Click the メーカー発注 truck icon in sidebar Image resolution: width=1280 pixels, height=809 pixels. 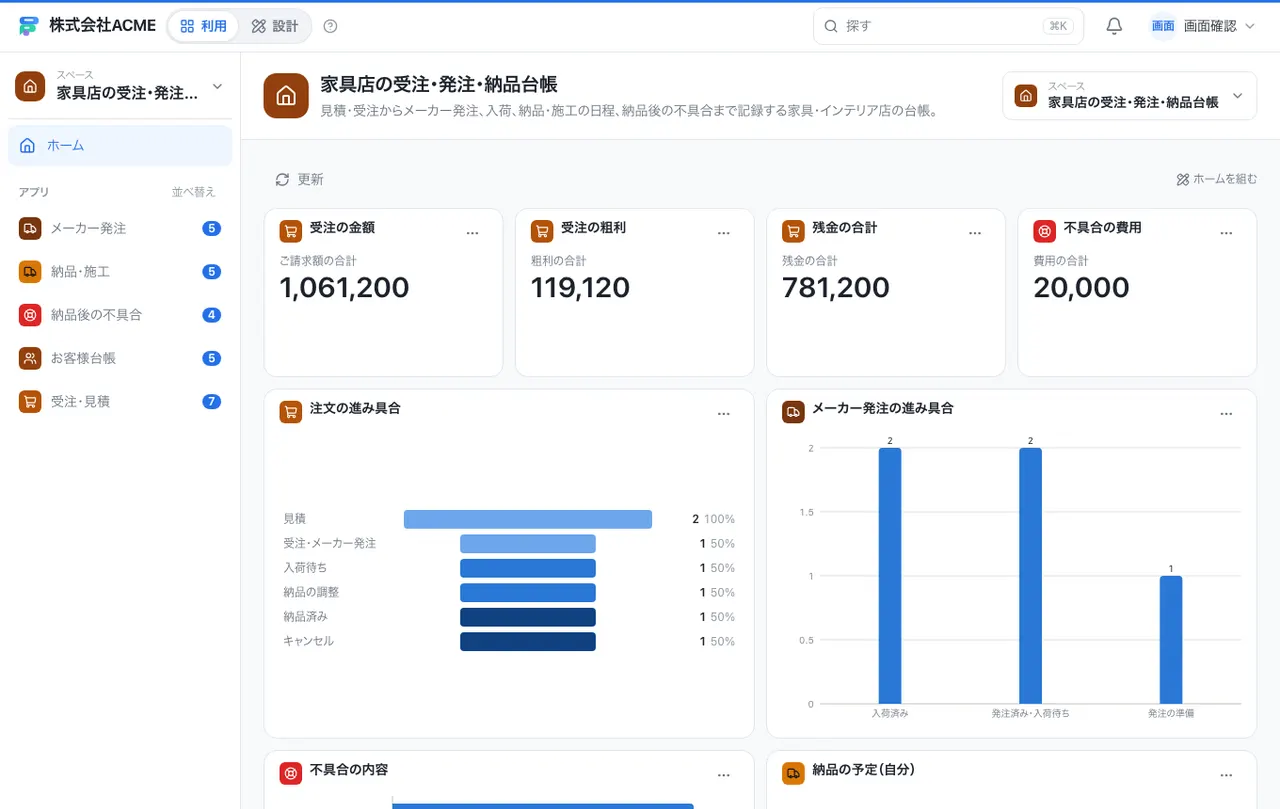pyautogui.click(x=30, y=228)
